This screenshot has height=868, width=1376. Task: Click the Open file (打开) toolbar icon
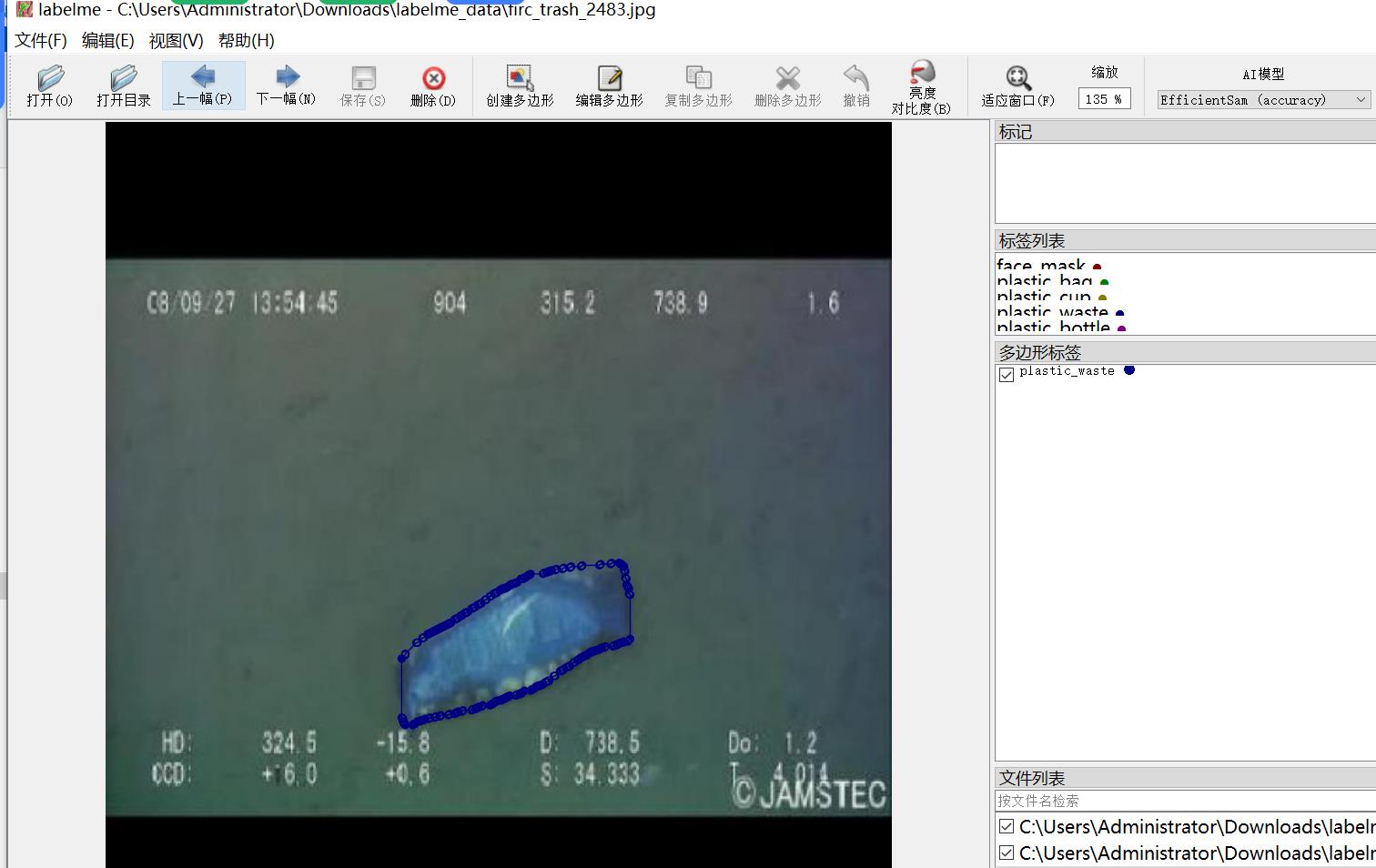[49, 86]
